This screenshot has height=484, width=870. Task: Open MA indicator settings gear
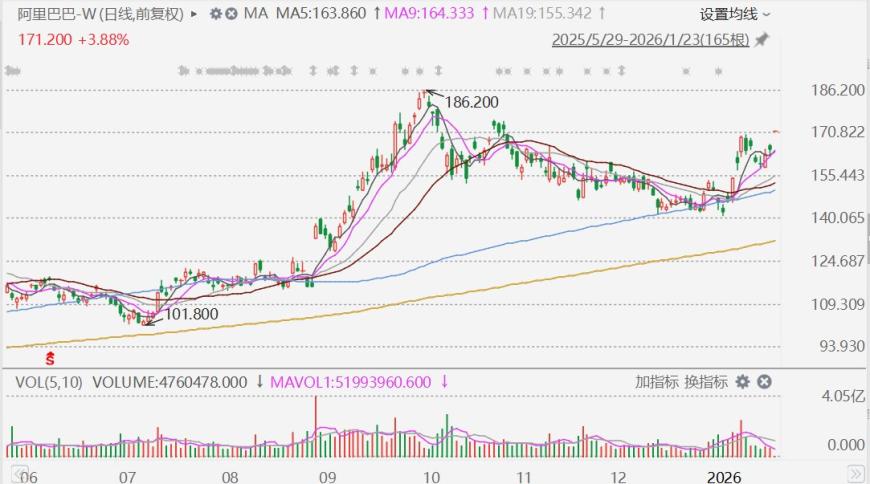pyautogui.click(x=212, y=14)
